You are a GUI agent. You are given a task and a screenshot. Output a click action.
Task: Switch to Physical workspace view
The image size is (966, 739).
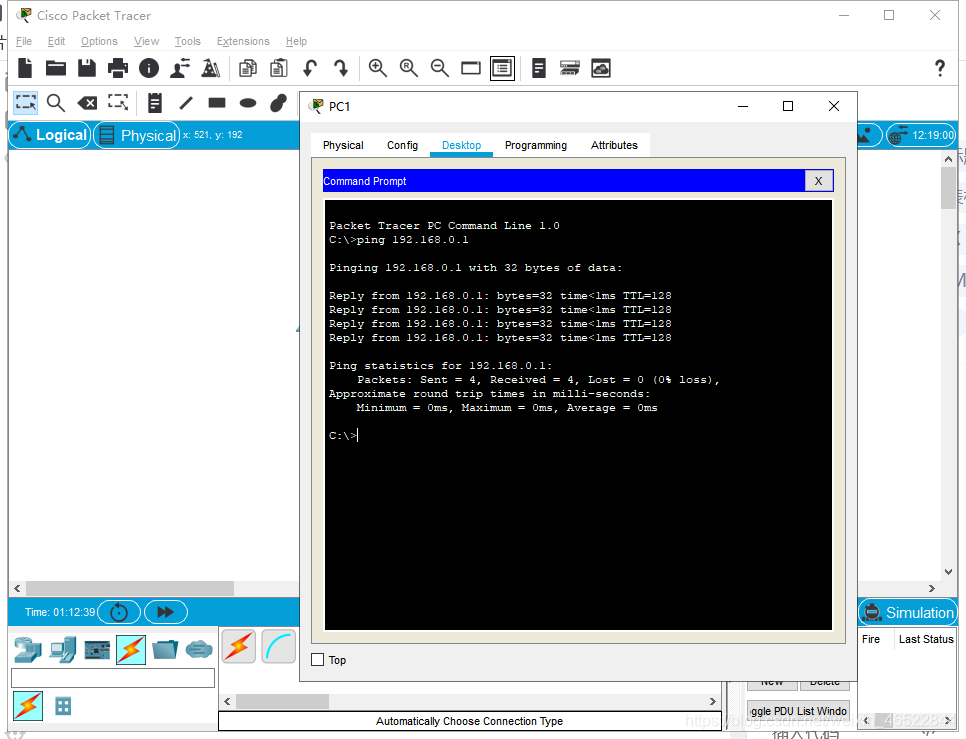137,135
